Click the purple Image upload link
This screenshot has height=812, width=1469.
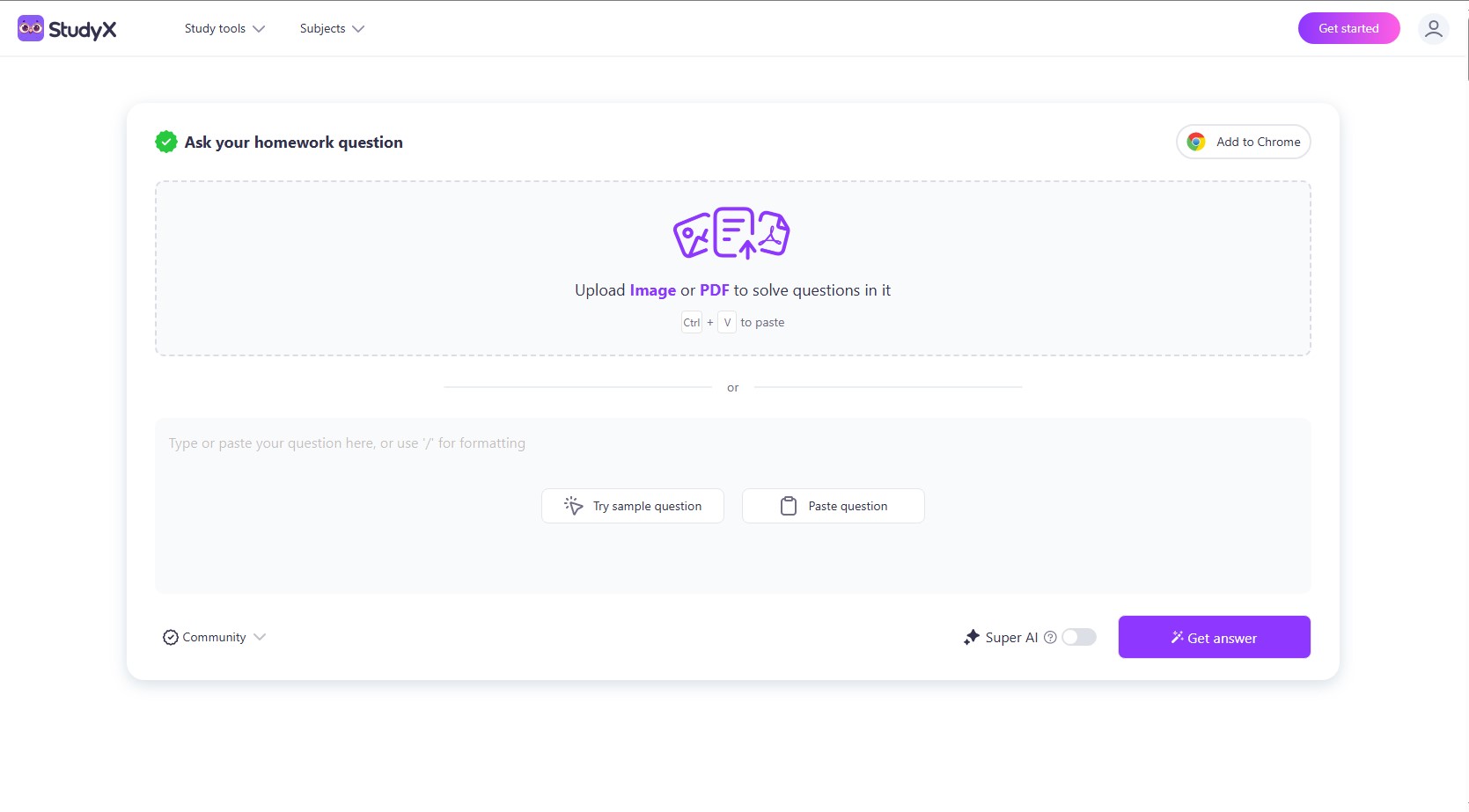pyautogui.click(x=652, y=290)
